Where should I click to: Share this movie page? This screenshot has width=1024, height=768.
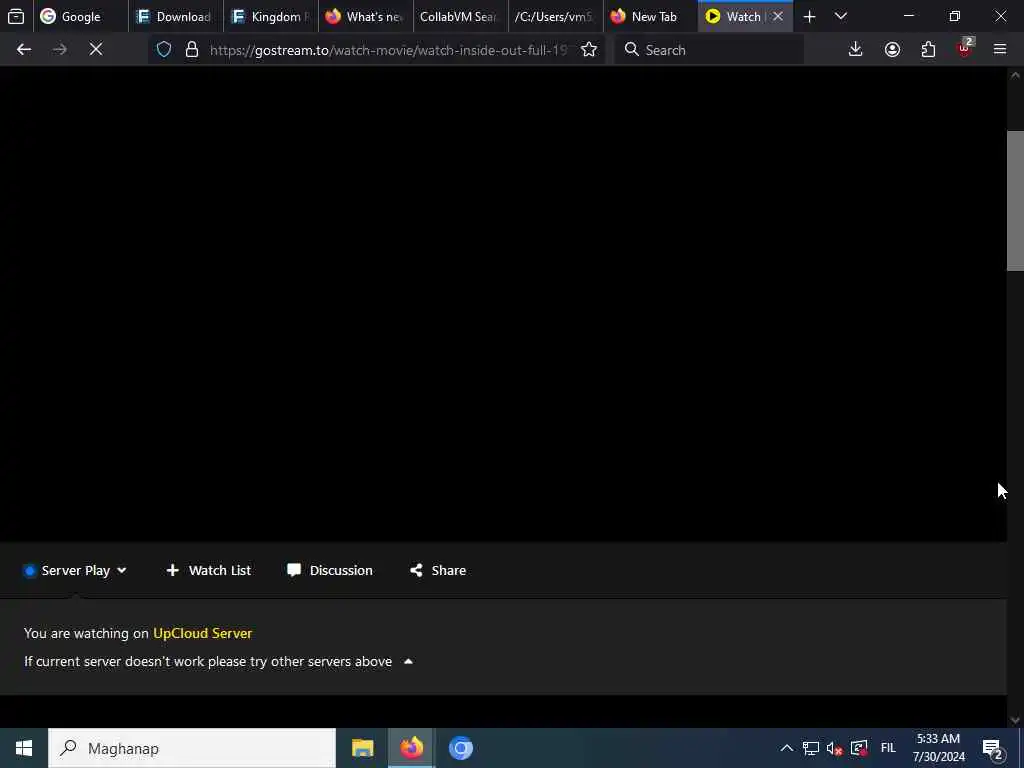pos(438,570)
